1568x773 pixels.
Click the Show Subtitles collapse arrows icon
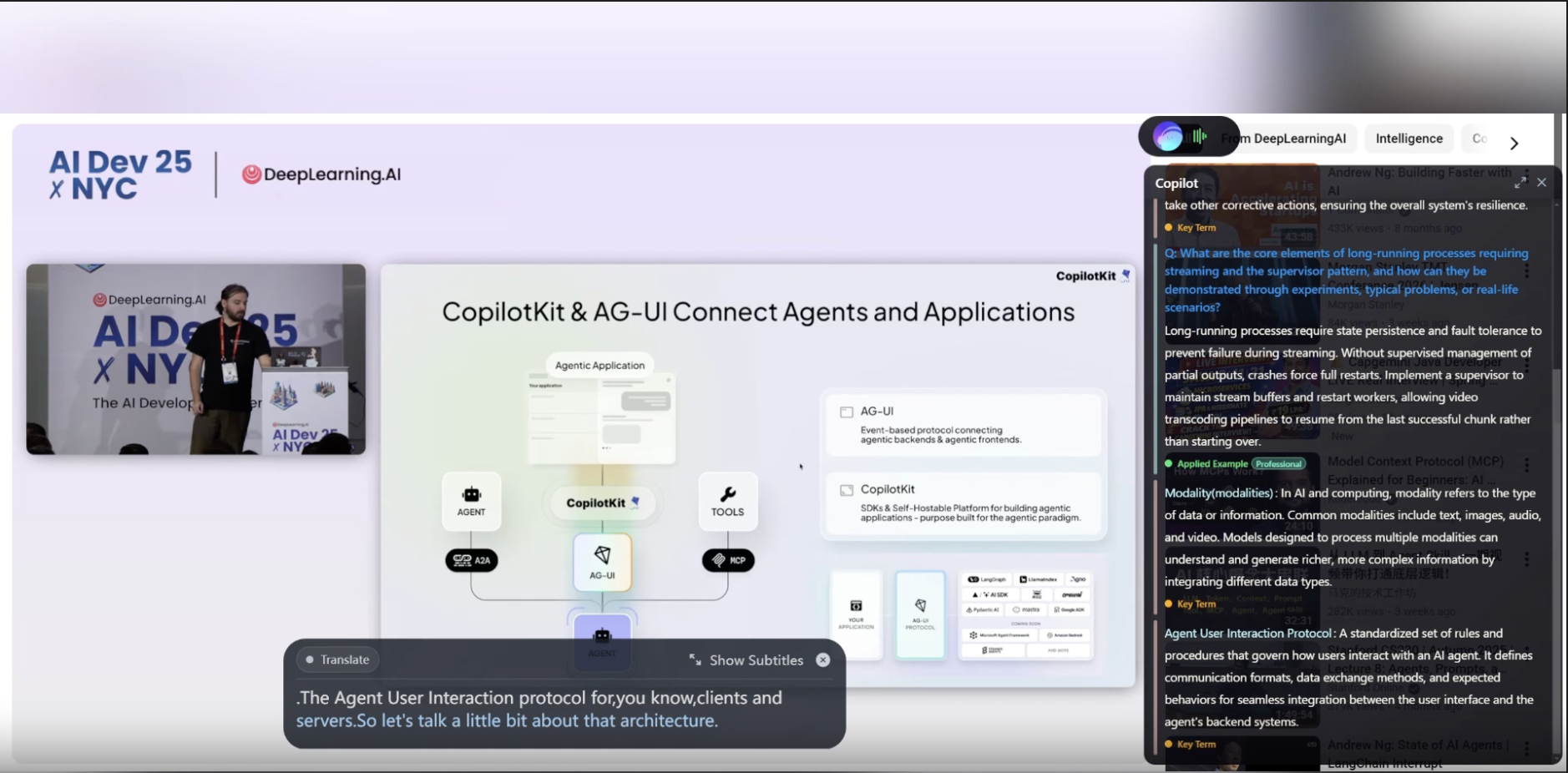tap(695, 659)
